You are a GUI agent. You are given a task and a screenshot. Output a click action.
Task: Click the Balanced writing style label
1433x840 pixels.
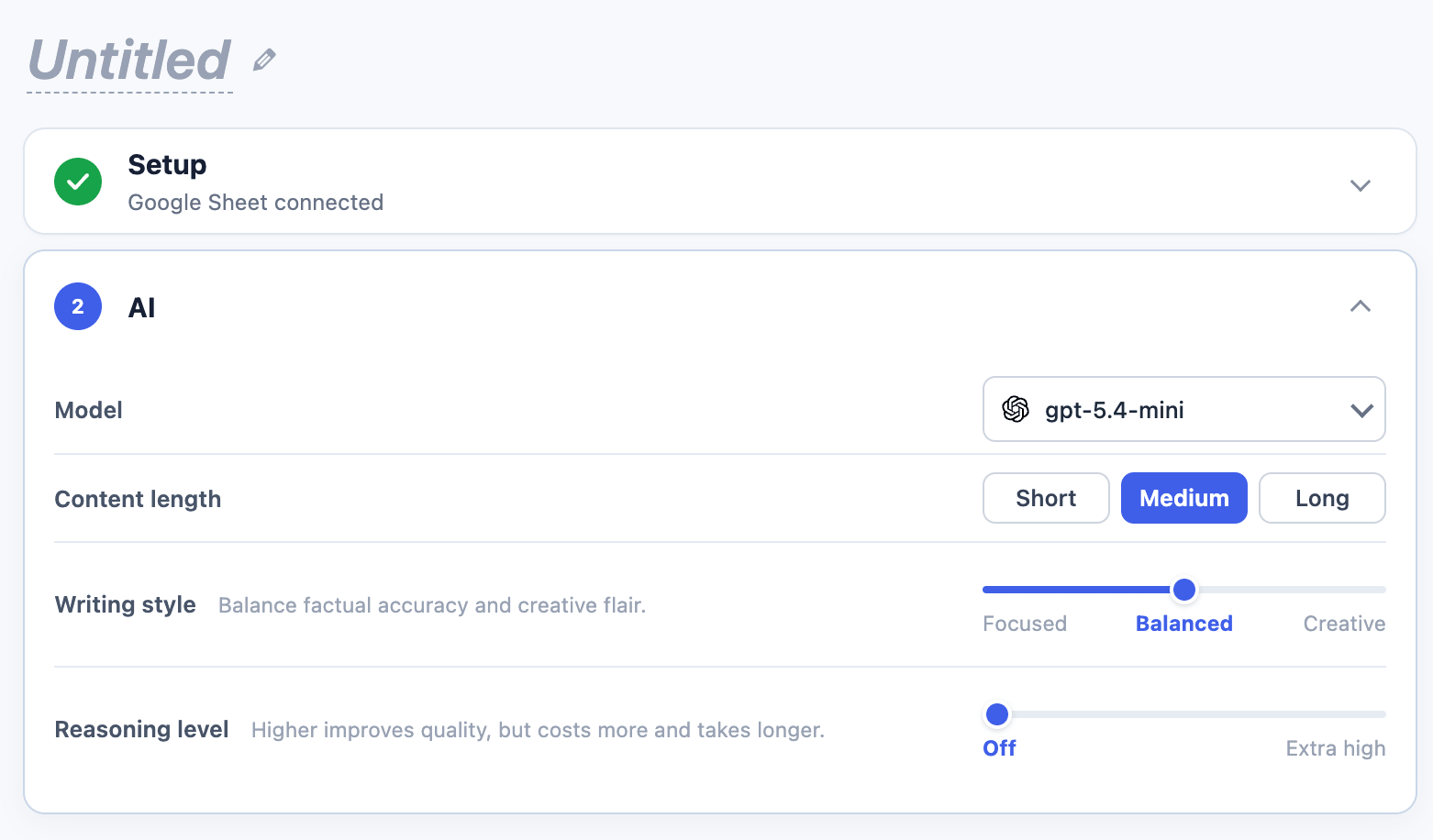[1184, 624]
